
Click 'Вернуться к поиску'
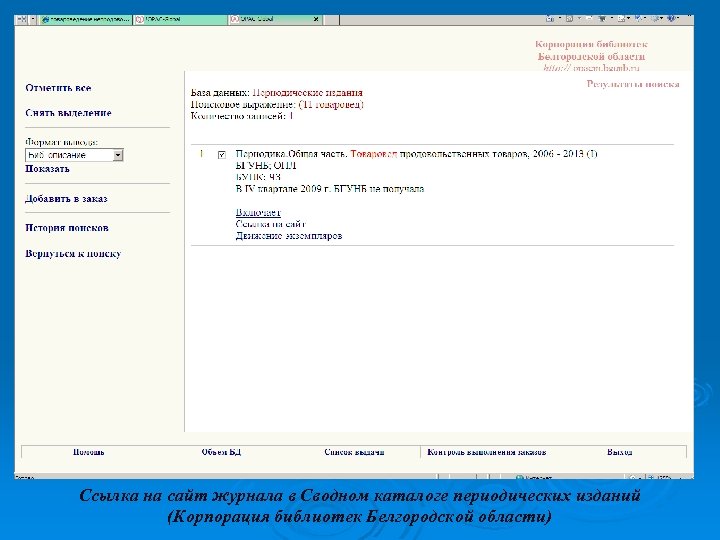point(73,253)
